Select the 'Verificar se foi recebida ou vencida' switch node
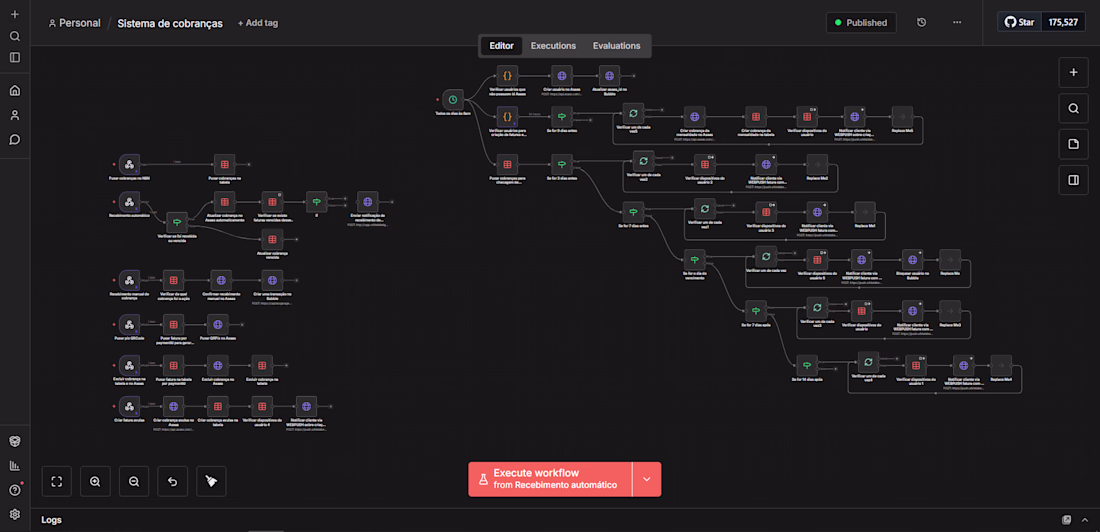This screenshot has height=532, width=1100. (176, 222)
